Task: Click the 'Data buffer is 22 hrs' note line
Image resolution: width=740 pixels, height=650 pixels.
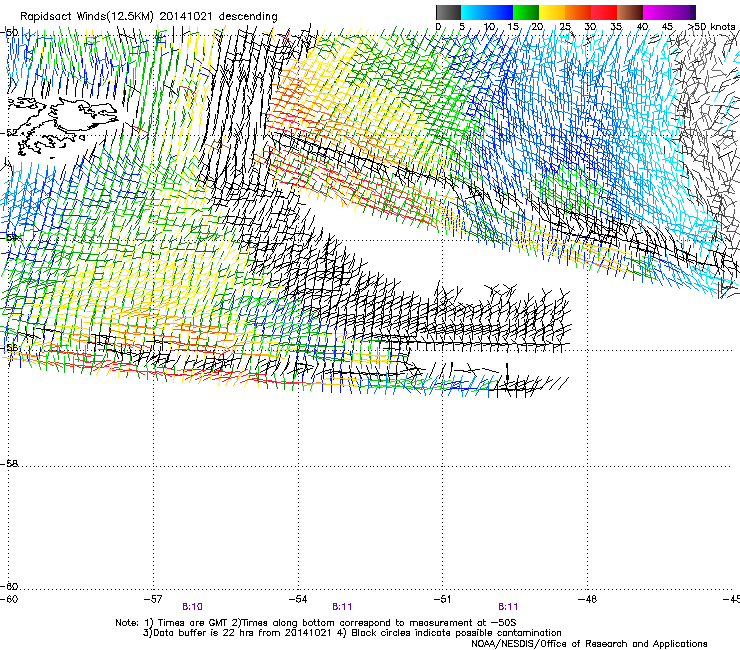Action: [x=352, y=633]
